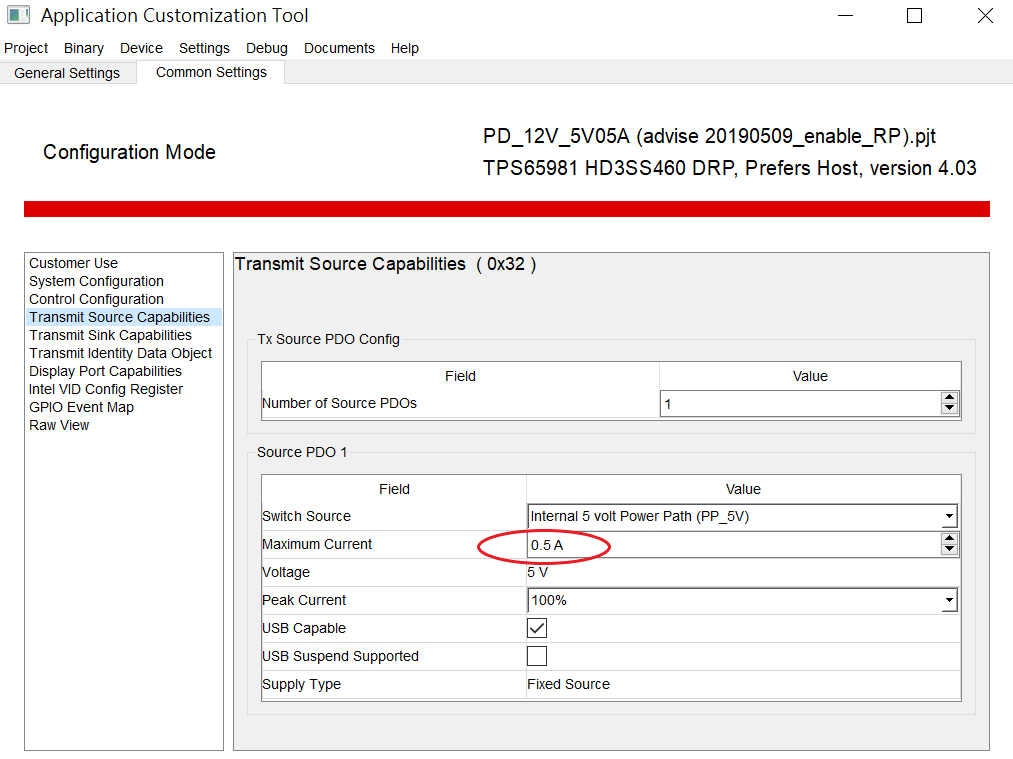Open the Help menu
This screenshot has height=759, width=1013.
[404, 48]
